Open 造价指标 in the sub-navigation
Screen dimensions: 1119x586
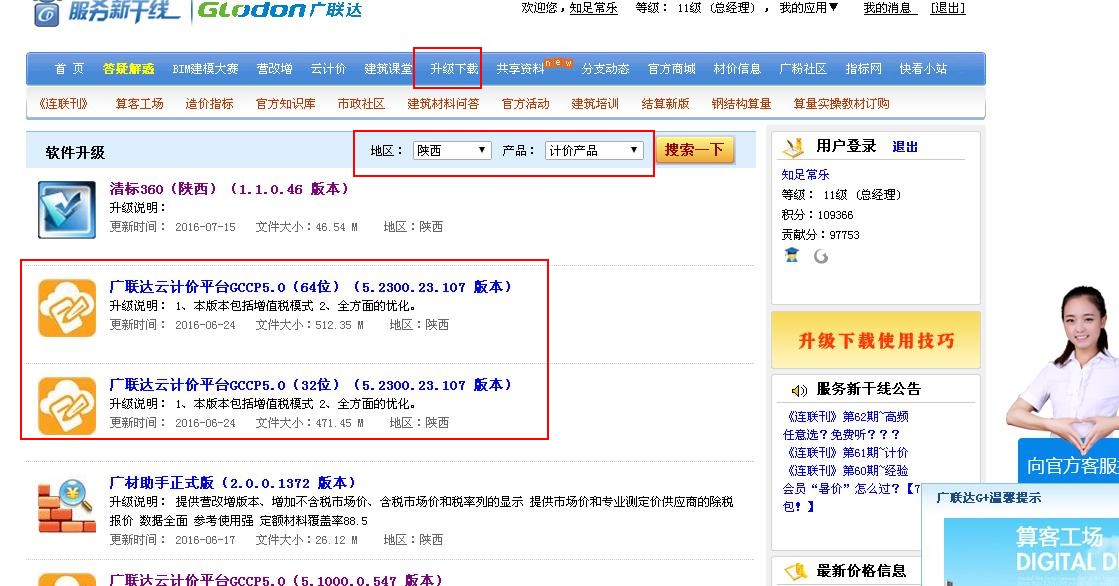click(x=209, y=103)
